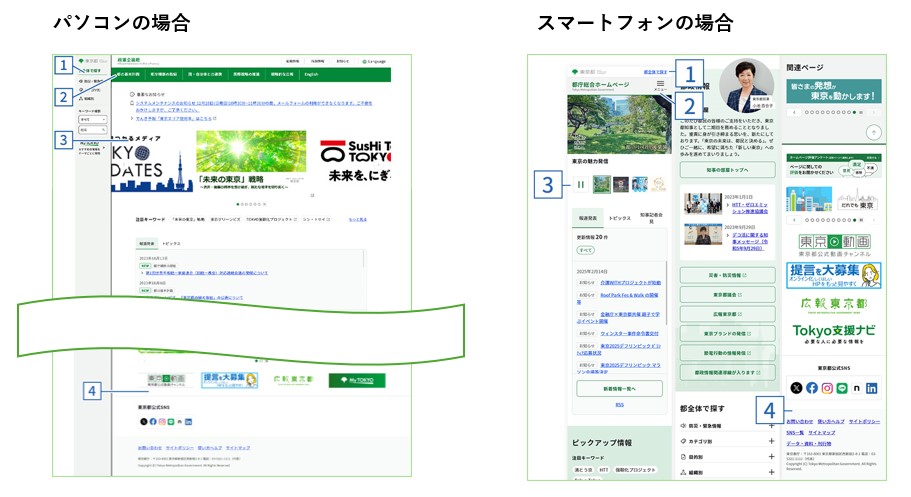The height and width of the screenshot is (497, 911).
Task: Open keyword search type dropdown in PC sidebar
Action: 92,119
